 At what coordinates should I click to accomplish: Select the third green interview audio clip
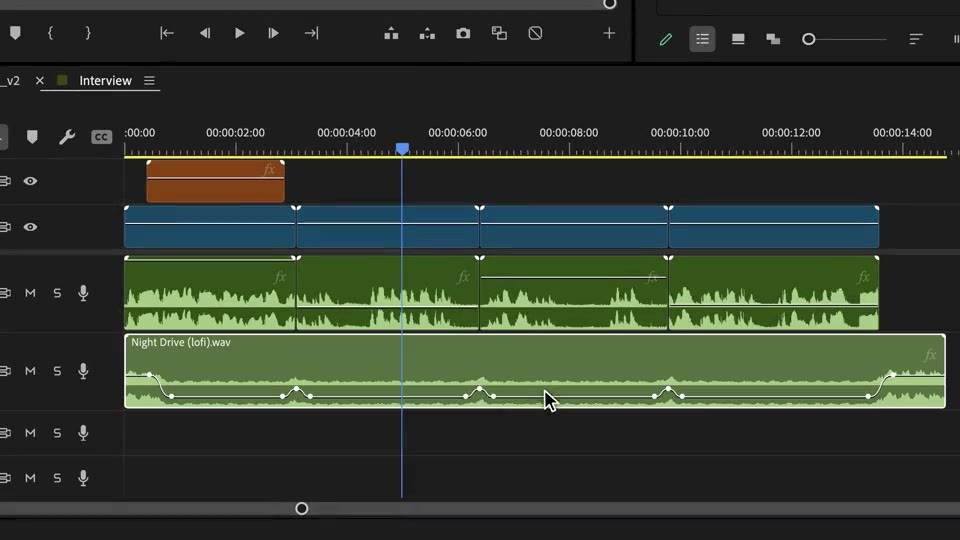574,293
